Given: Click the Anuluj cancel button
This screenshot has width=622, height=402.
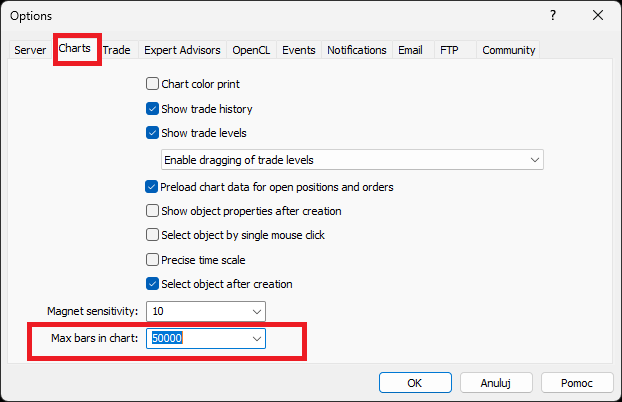Looking at the screenshot, I should click(497, 382).
